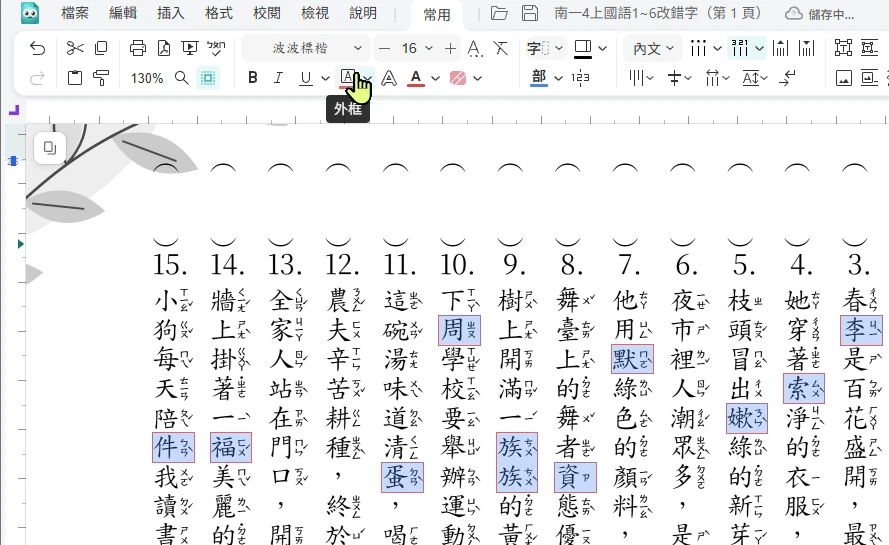
Task: Export document as PDF icon
Action: tap(164, 49)
